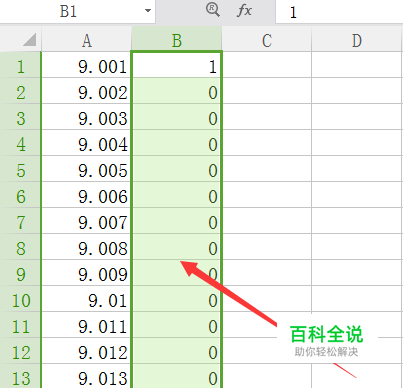Click cell containing 9.01
The image size is (403, 388).
[86, 299]
